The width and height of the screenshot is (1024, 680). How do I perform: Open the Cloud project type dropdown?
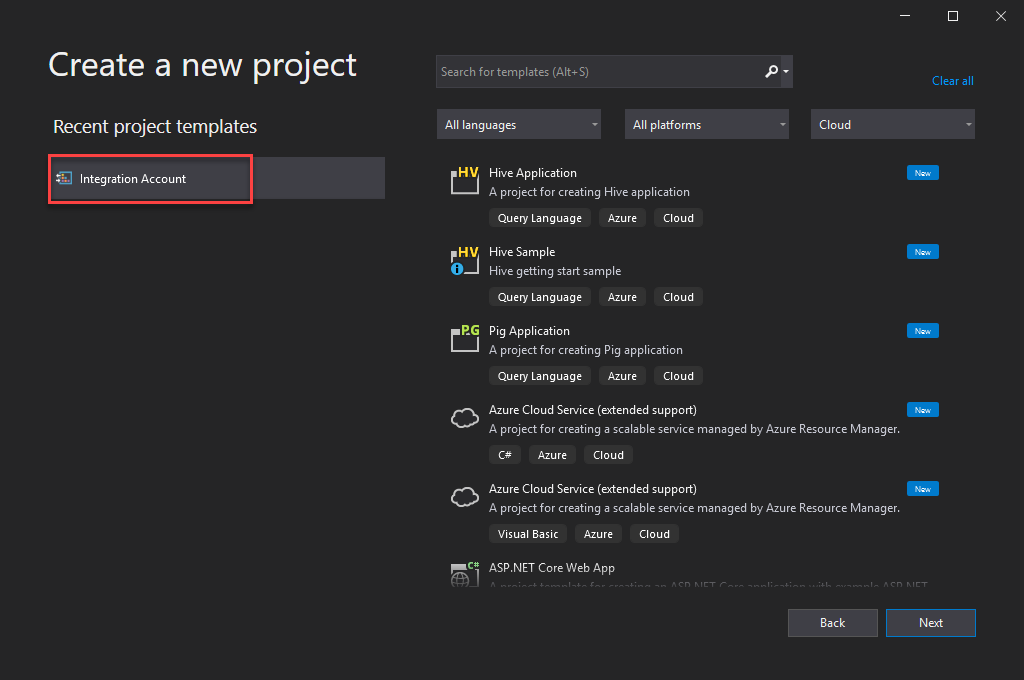tap(893, 124)
